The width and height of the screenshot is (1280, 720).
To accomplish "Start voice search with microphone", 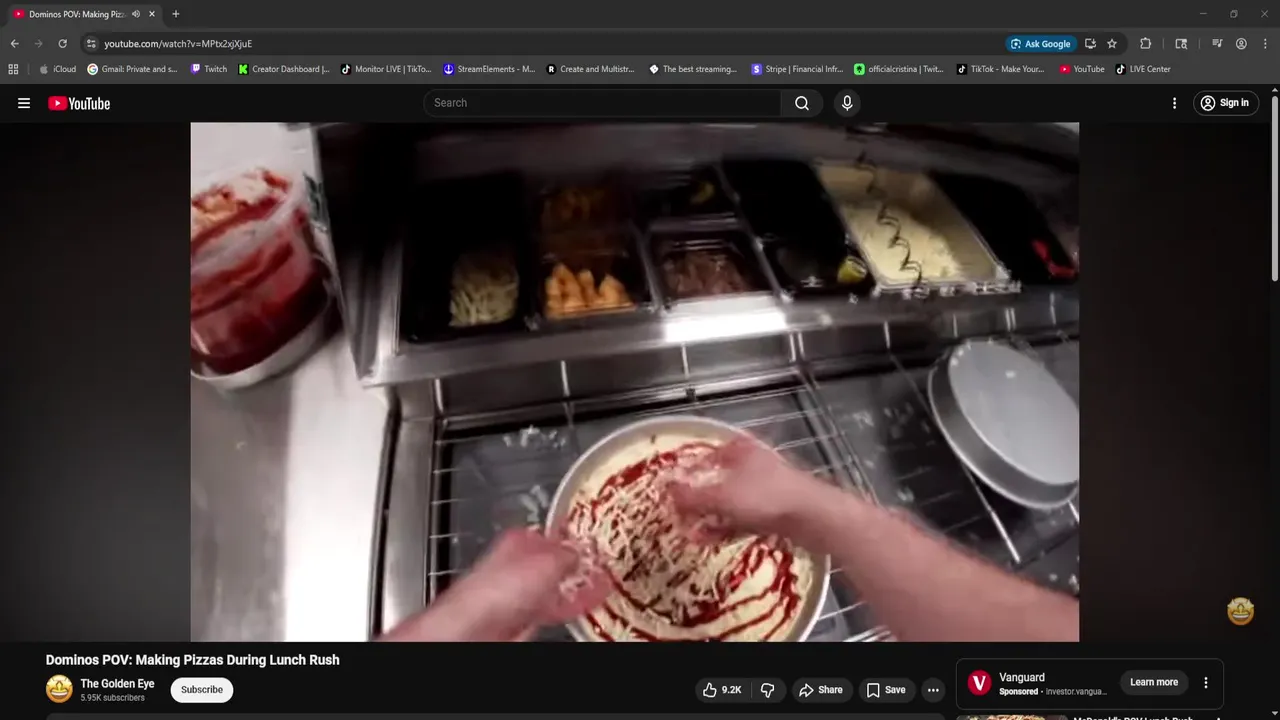I will point(847,103).
